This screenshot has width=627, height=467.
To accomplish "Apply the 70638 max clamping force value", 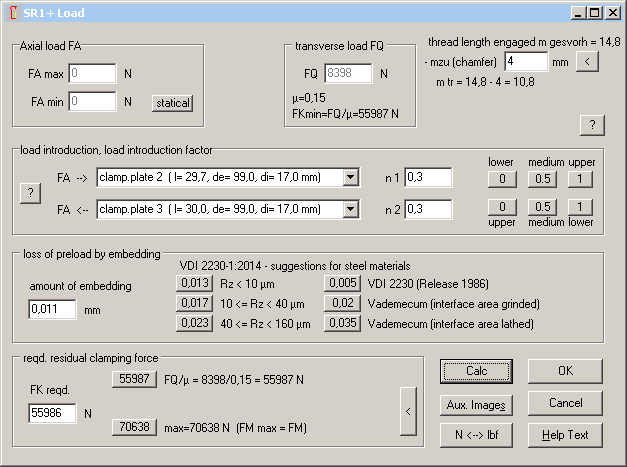I will (x=134, y=427).
